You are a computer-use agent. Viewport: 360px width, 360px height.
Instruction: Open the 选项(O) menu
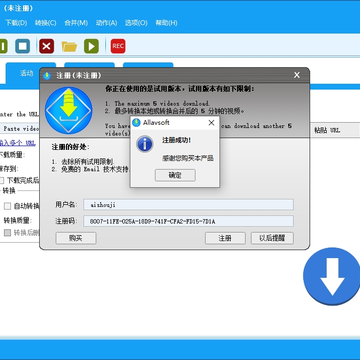point(136,23)
